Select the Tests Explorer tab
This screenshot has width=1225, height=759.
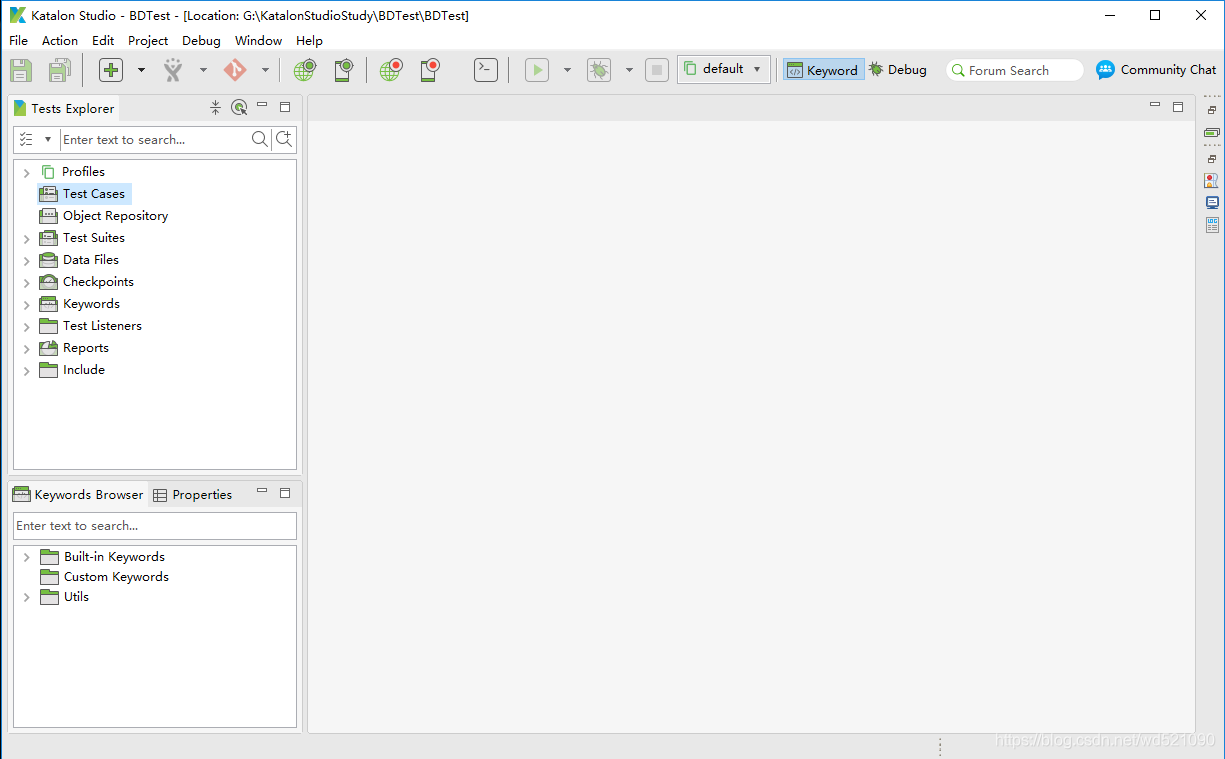pos(64,108)
